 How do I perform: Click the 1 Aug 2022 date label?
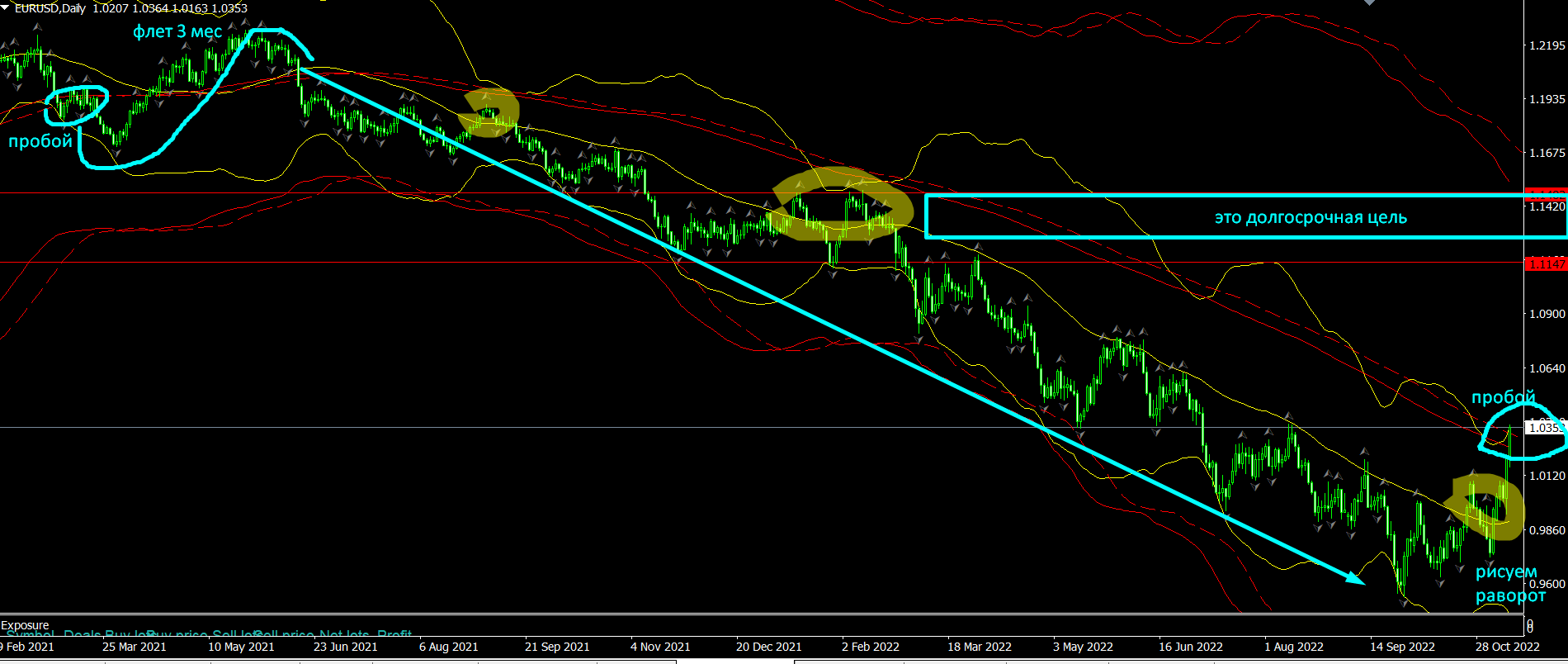coord(1294,647)
